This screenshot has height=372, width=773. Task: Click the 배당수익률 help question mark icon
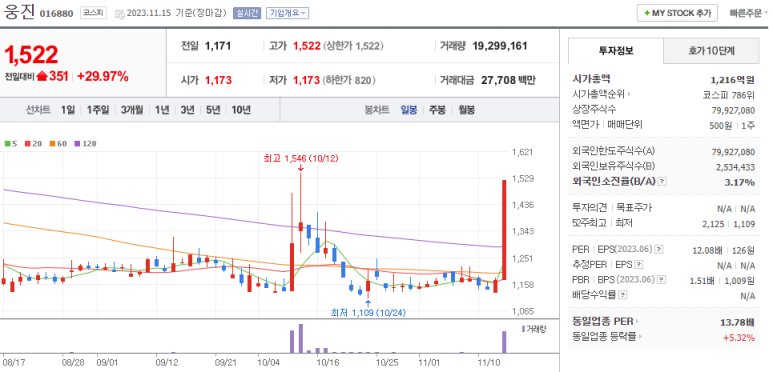[623, 295]
